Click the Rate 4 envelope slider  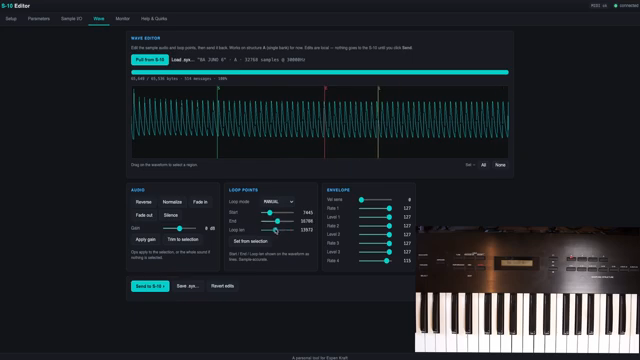376,261
